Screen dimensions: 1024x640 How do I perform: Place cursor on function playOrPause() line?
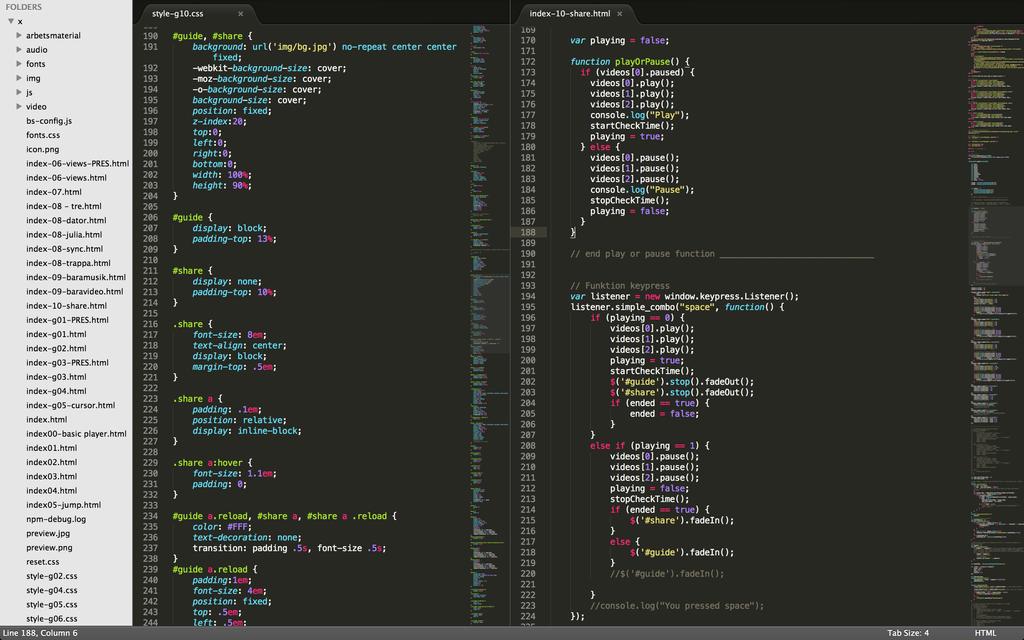click(629, 62)
